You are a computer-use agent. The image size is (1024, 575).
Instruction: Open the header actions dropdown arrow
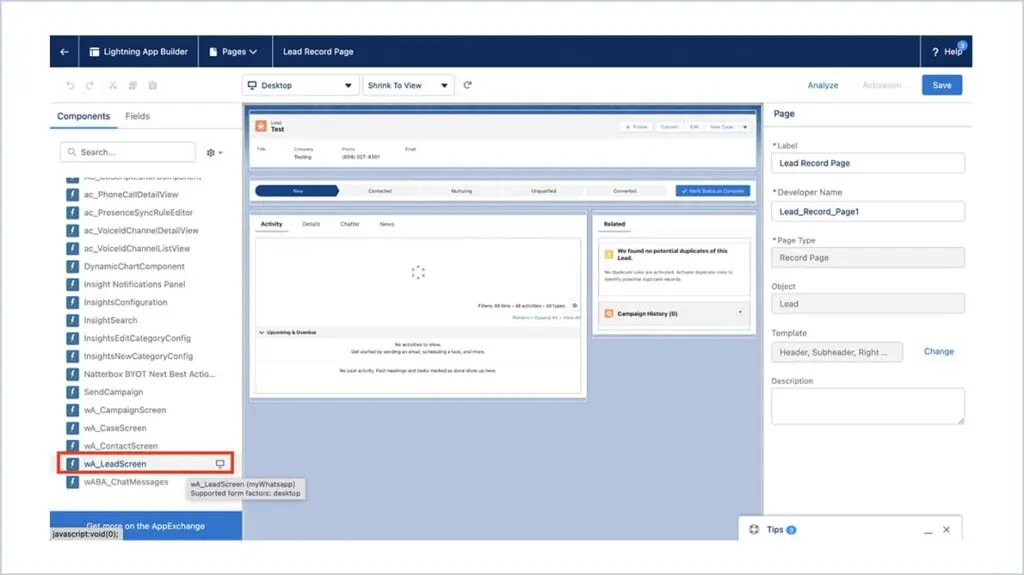745,127
